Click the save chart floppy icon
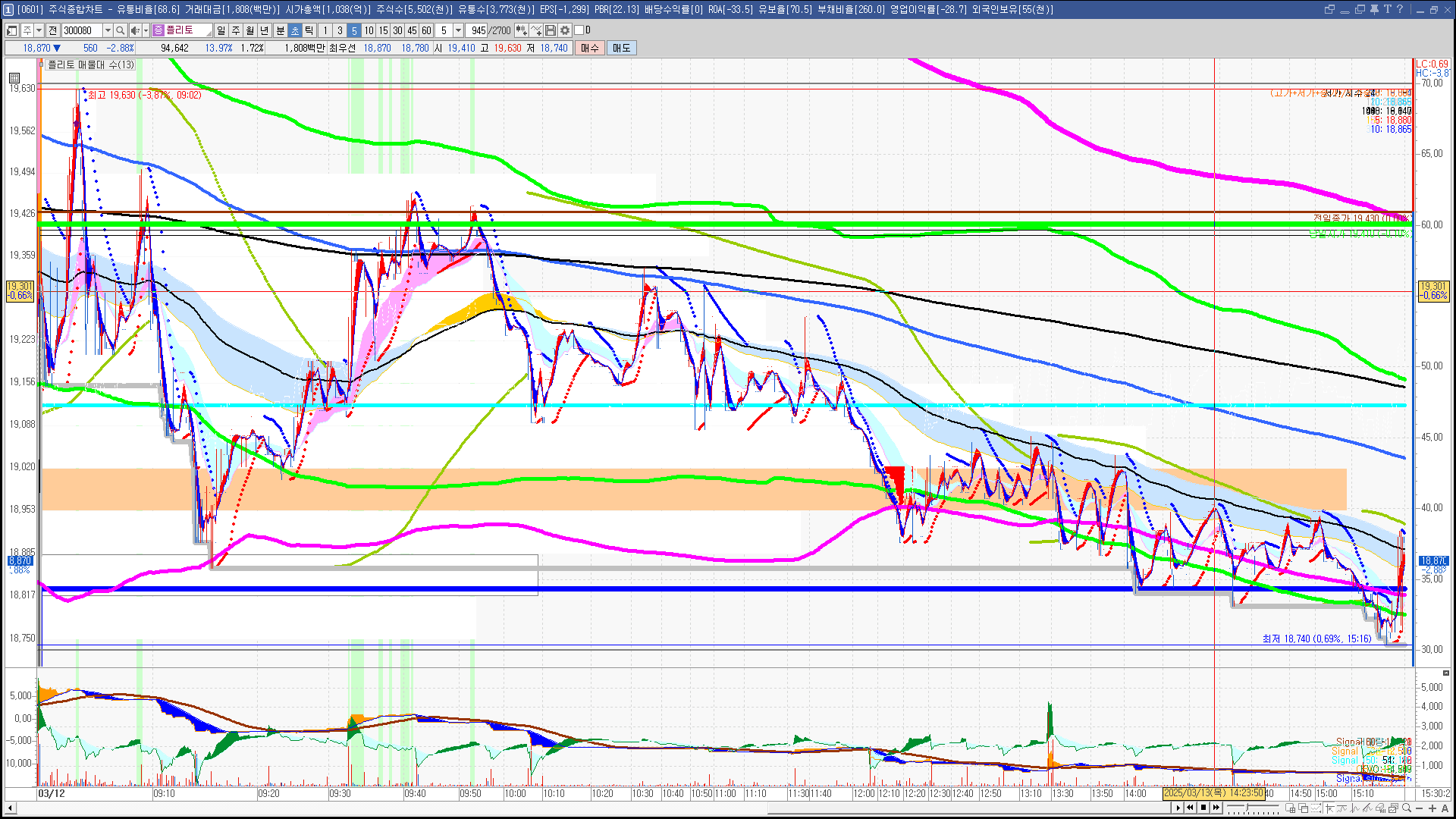The image size is (1456, 819). pyautogui.click(x=551, y=30)
